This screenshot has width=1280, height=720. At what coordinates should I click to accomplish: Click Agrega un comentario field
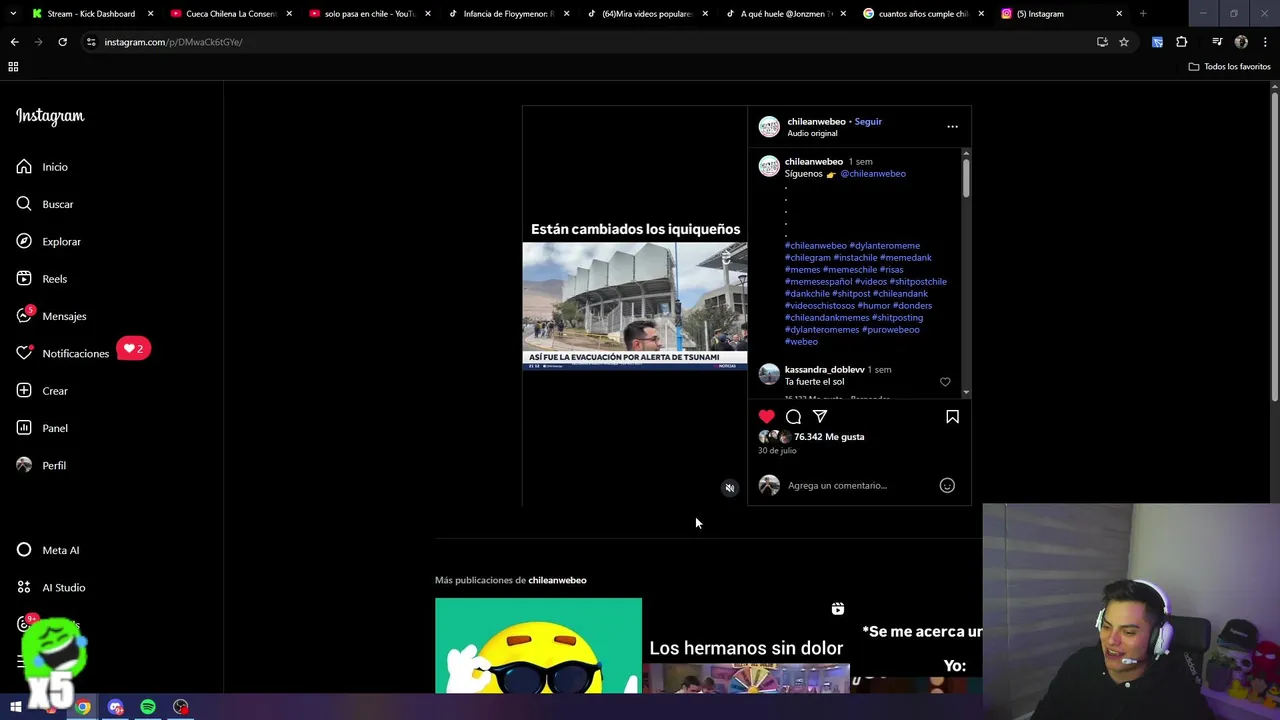[837, 485]
